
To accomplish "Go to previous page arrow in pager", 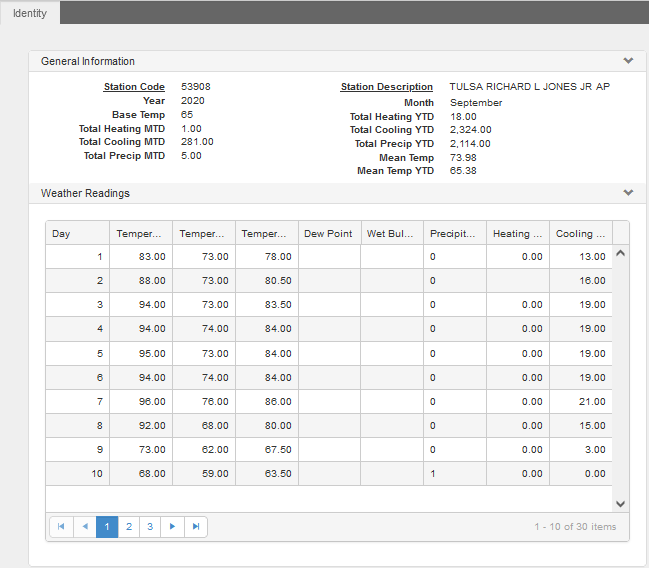I will click(x=85, y=527).
